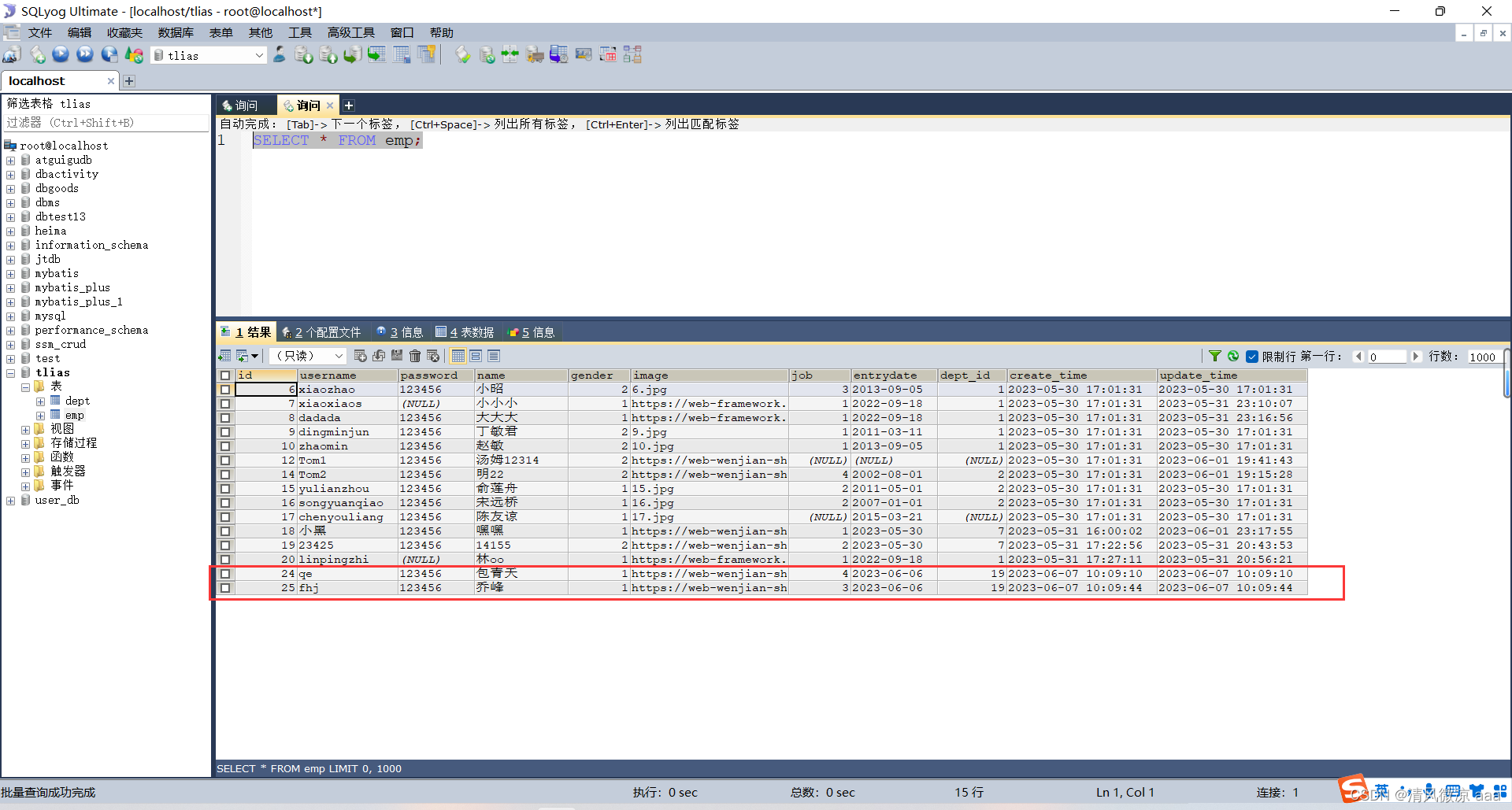1512x810 pixels.
Task: Switch to form view icon
Action: pos(476,357)
